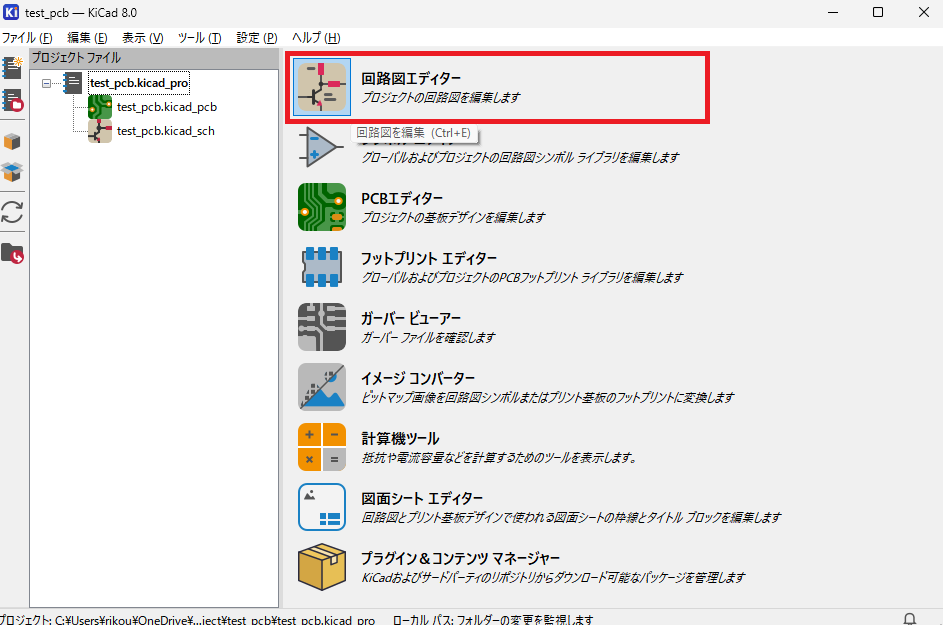
Task: Click the unarchive project icon
Action: pyautogui.click(x=12, y=172)
